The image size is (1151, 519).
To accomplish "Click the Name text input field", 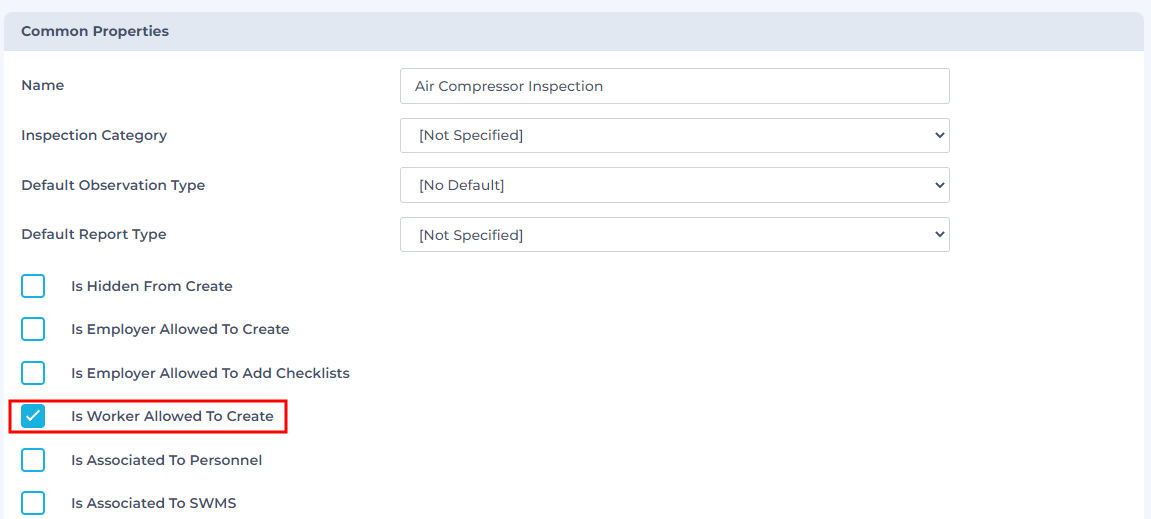I will click(674, 86).
